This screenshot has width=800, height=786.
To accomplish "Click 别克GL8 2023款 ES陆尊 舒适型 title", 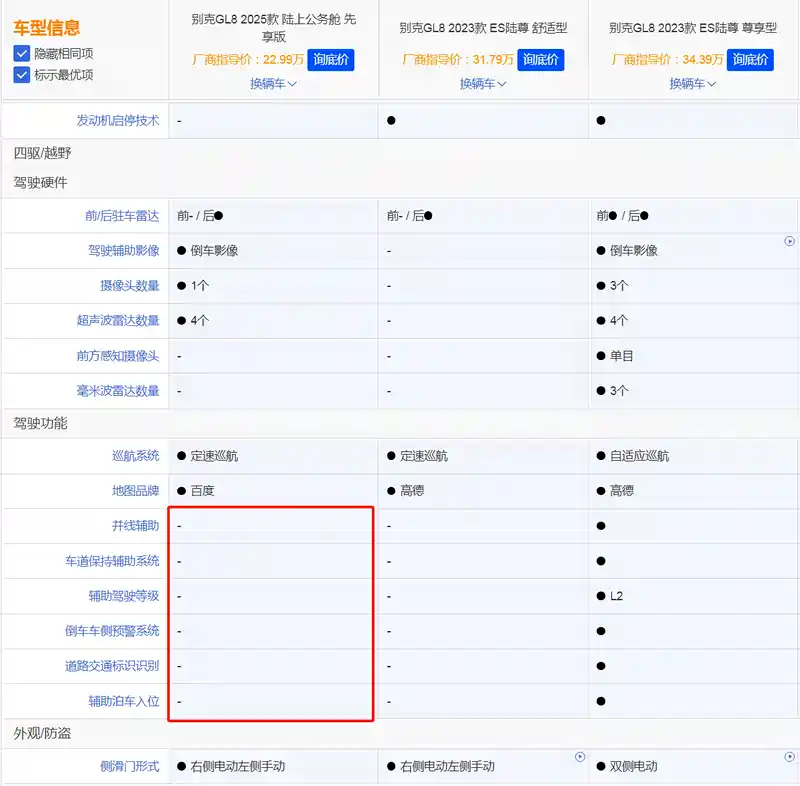I will [483, 28].
